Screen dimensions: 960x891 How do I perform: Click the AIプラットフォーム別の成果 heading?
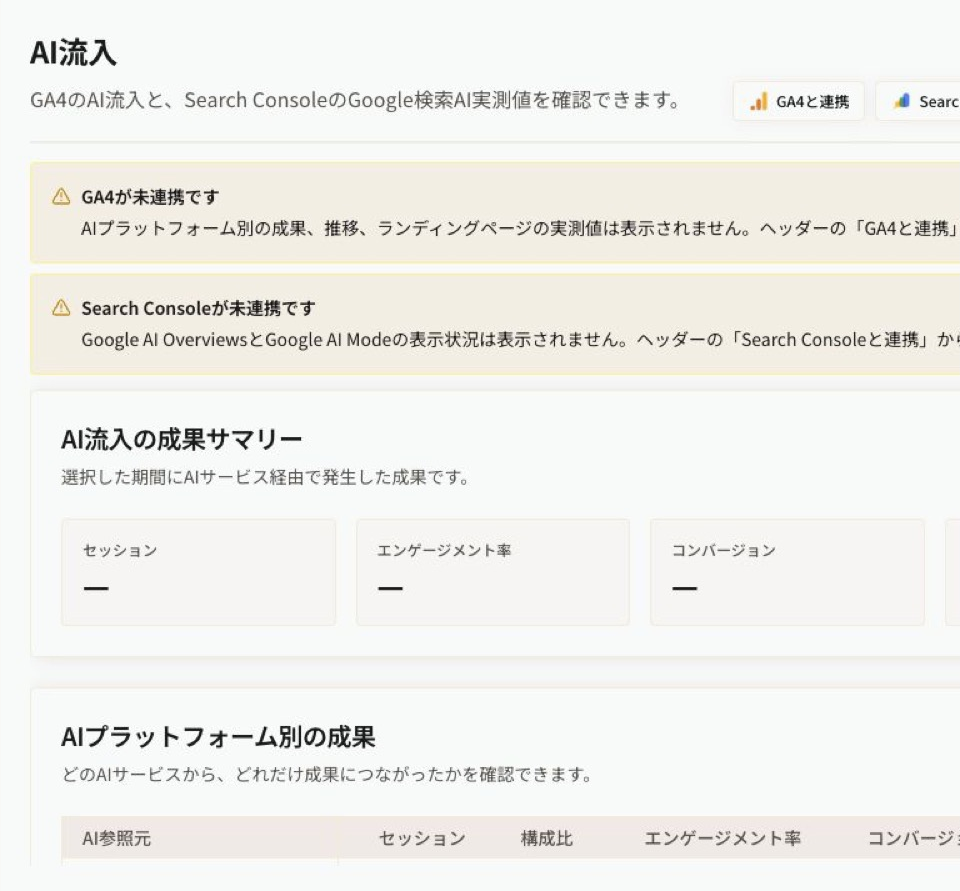218,737
